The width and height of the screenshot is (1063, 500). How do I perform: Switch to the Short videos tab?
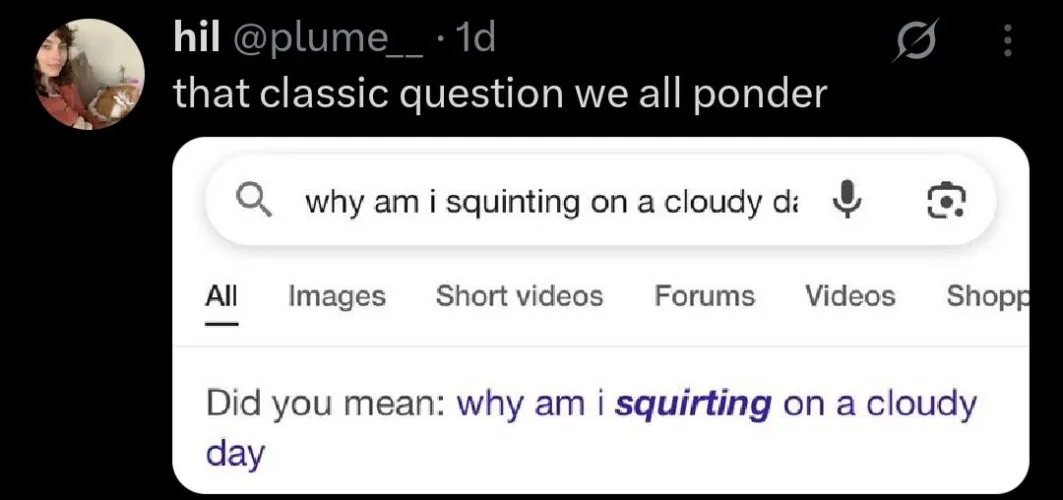pos(519,296)
